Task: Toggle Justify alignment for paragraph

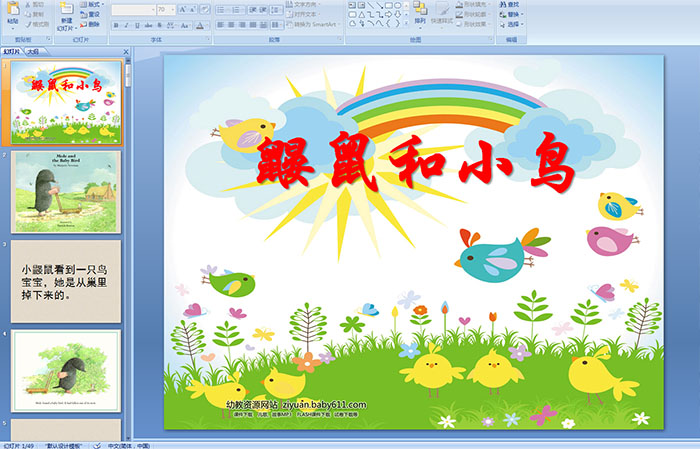Action: 253,25
